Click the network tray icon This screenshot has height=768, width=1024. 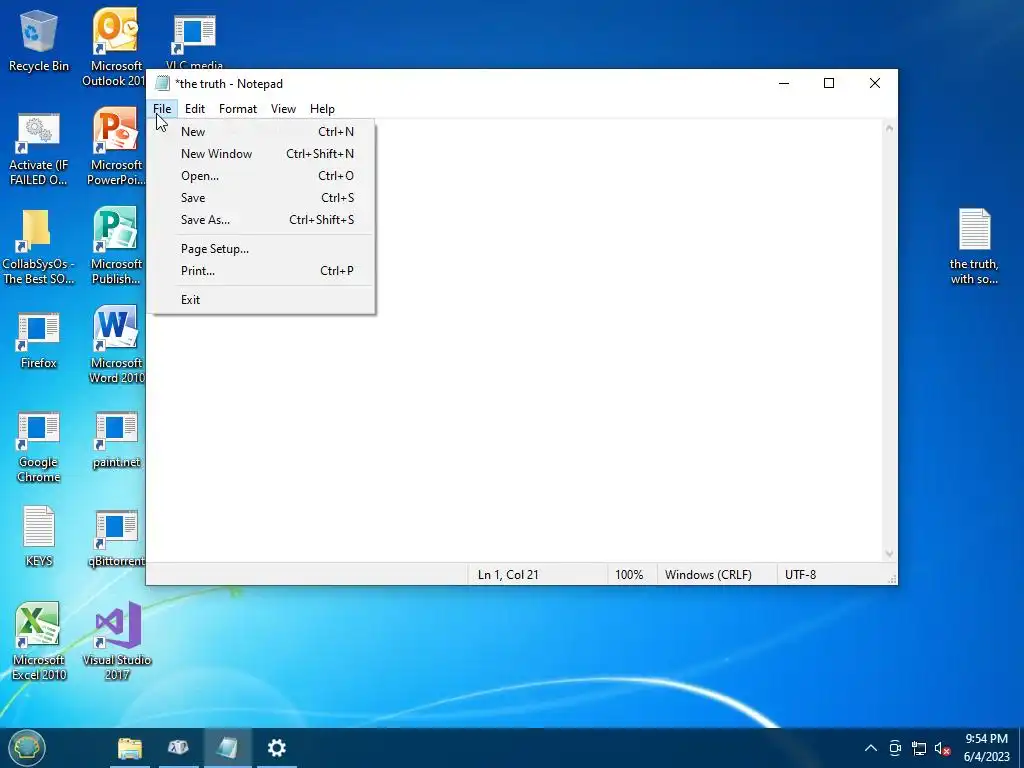919,748
